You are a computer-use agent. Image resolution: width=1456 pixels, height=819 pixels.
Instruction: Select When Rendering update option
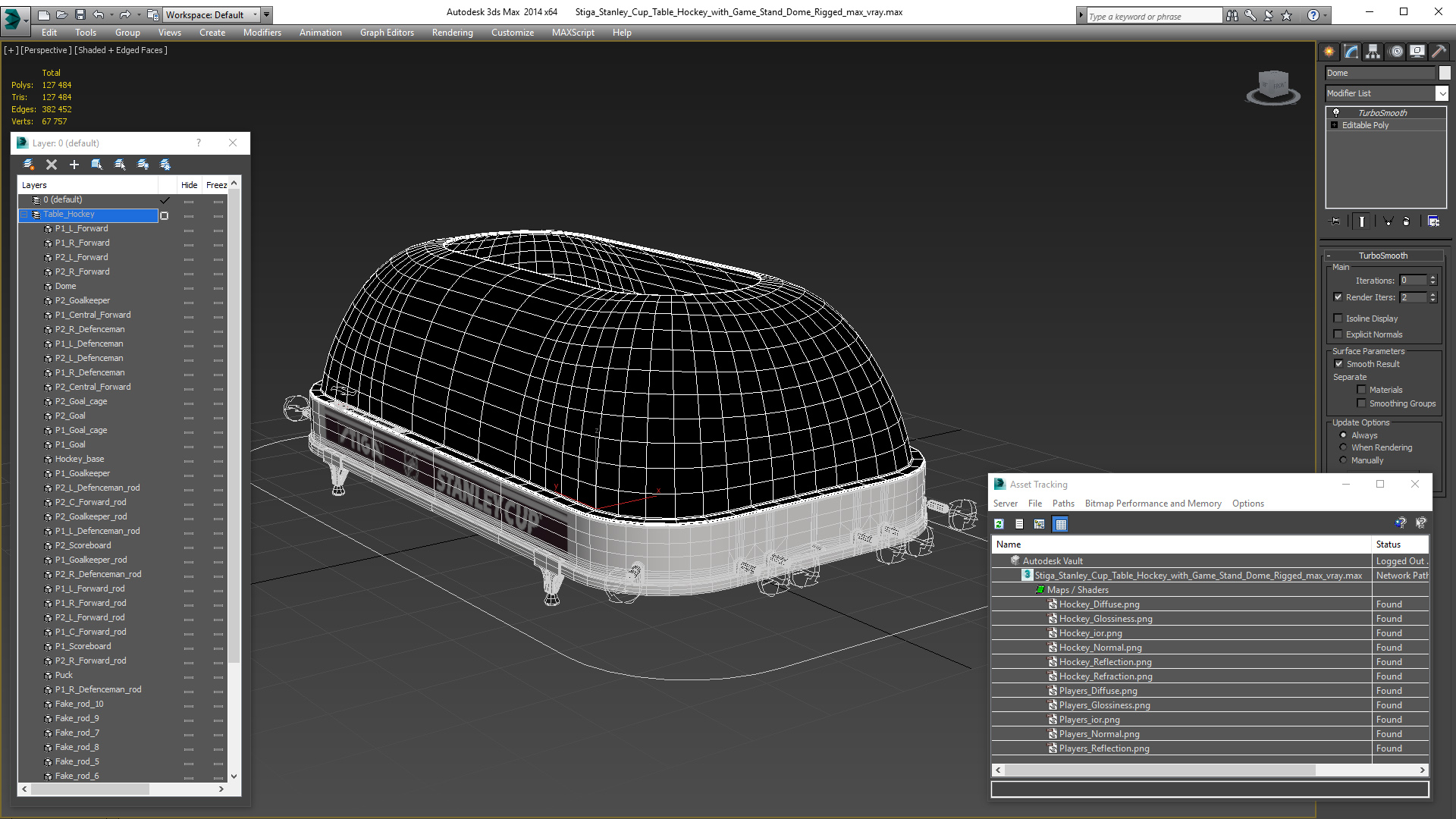pos(1344,447)
